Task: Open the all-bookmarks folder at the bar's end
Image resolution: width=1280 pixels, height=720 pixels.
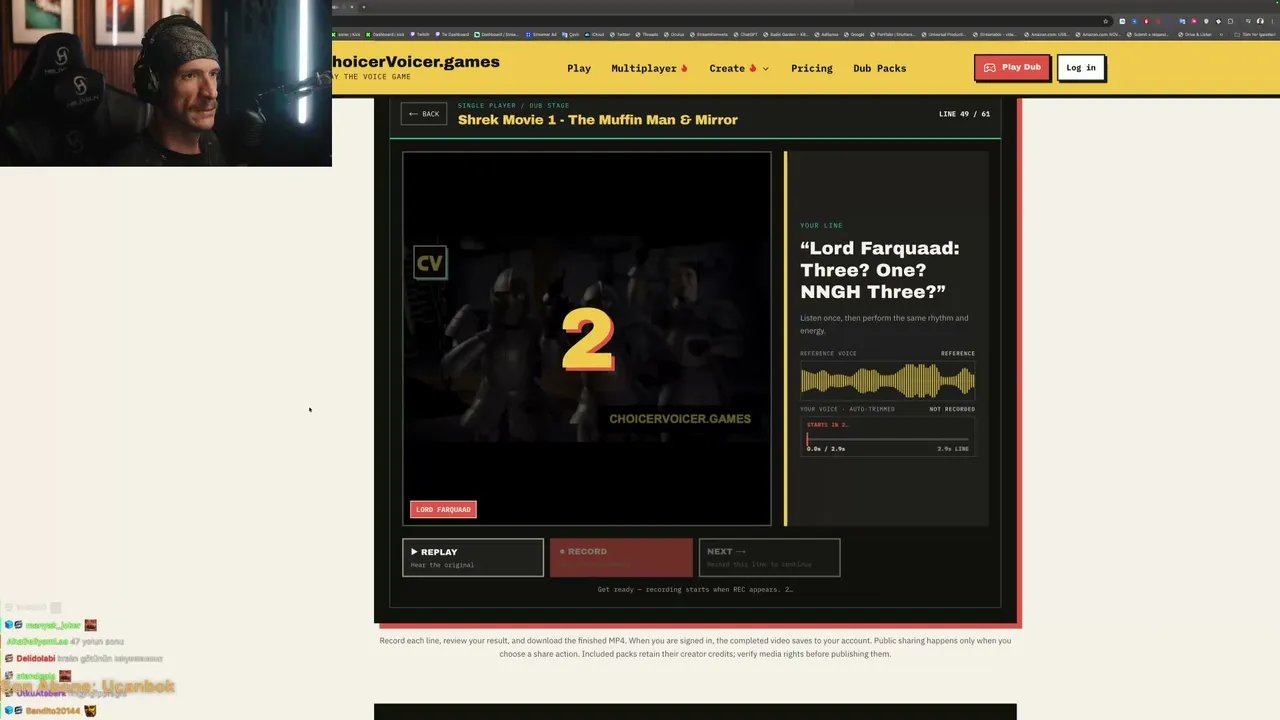Action: point(1255,34)
